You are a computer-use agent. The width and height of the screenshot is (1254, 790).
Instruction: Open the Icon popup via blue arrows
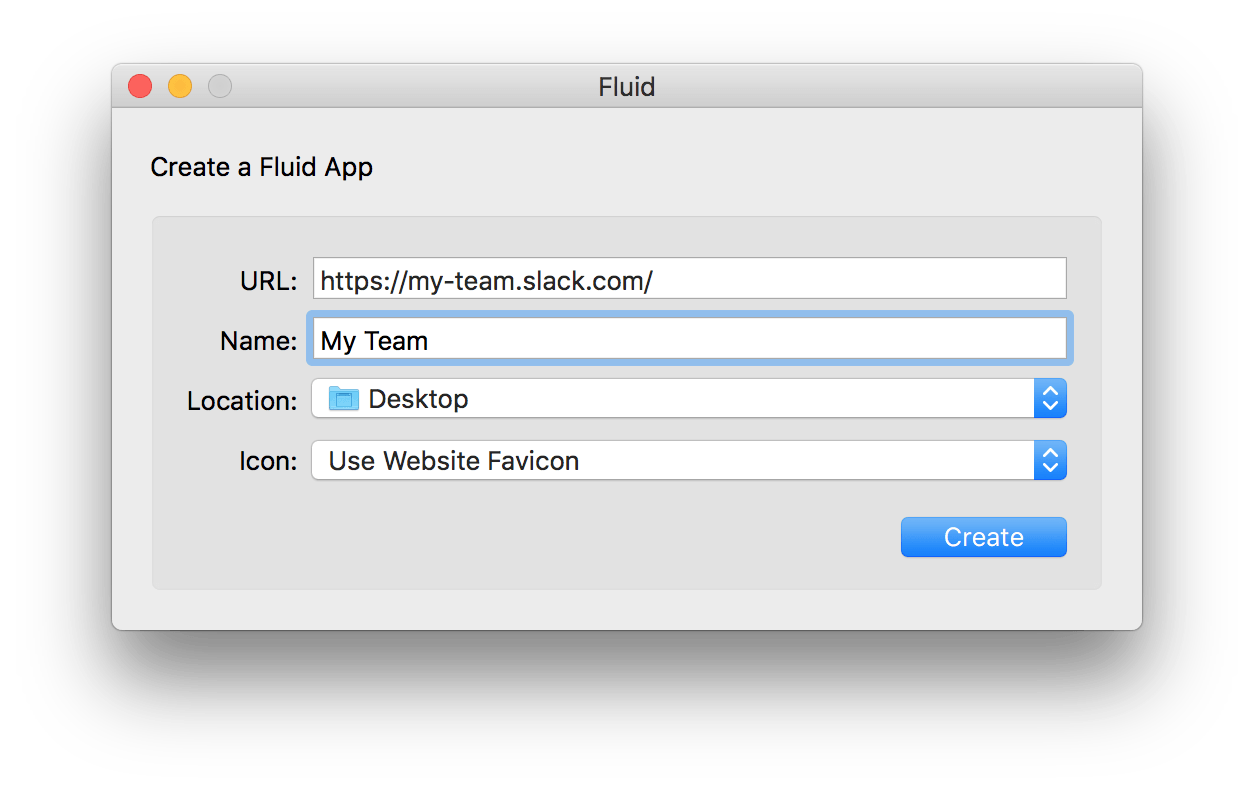click(1049, 461)
